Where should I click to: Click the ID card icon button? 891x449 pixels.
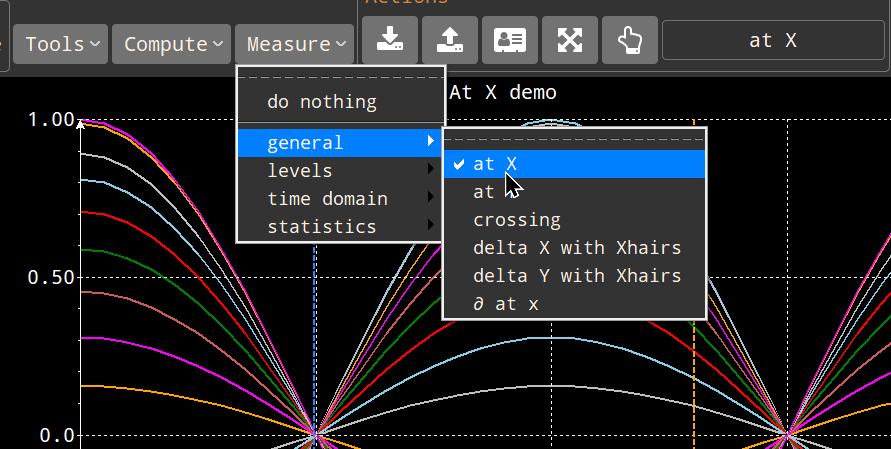(x=510, y=40)
